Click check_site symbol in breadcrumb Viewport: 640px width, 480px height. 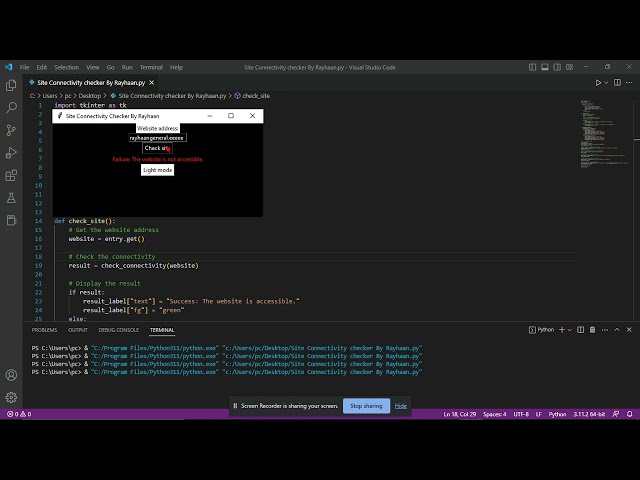[252, 96]
